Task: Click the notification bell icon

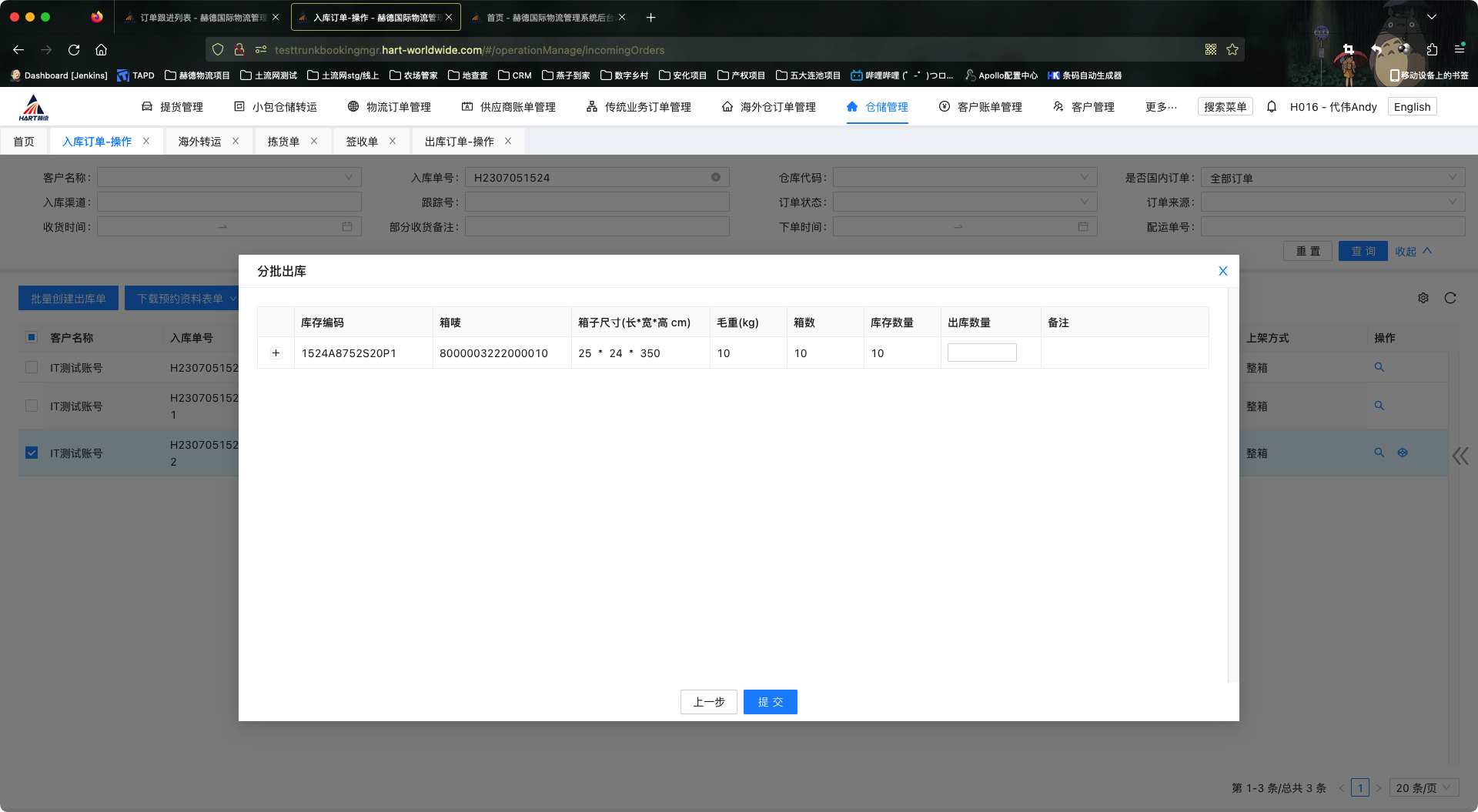Action: [x=1272, y=107]
